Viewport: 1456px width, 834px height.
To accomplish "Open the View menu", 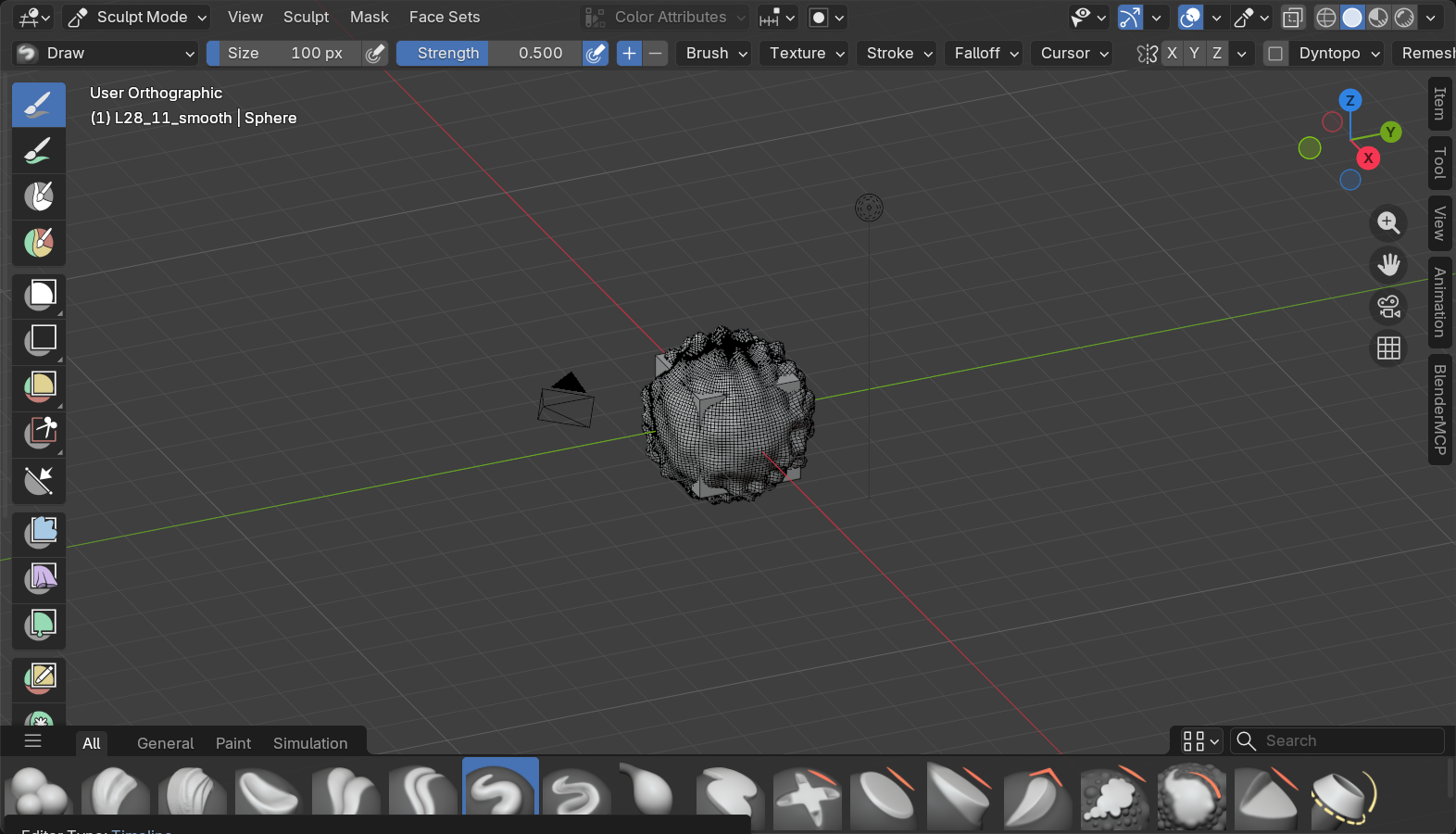I will coord(245,18).
